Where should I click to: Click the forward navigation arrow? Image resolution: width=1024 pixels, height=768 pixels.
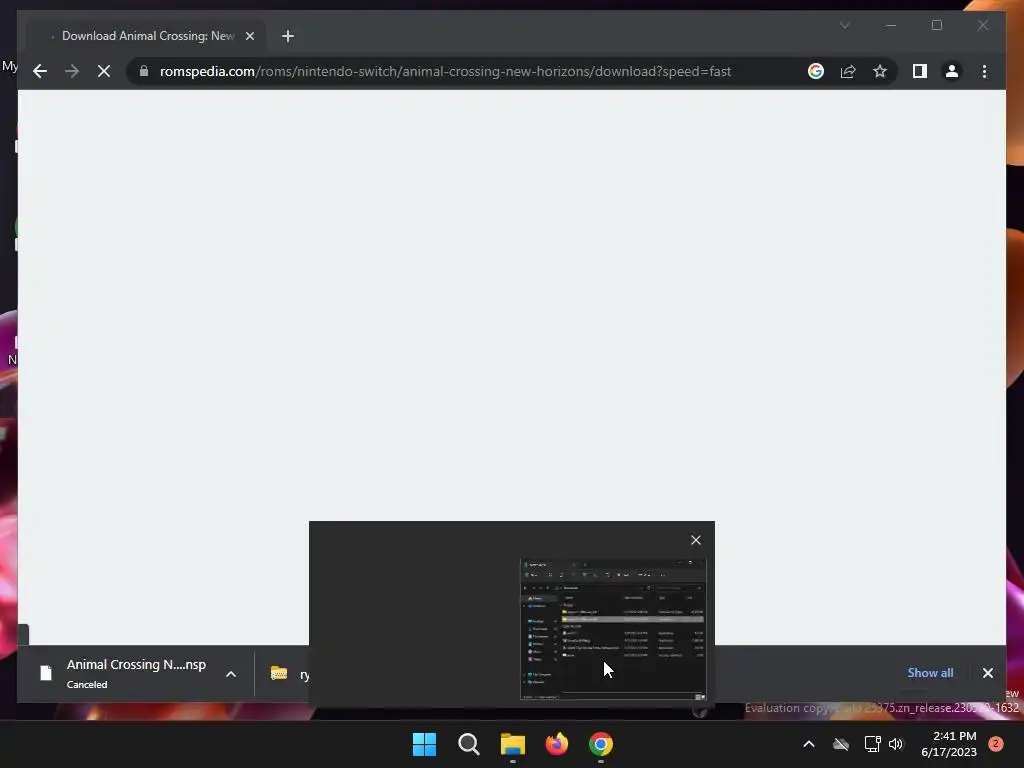coord(72,71)
